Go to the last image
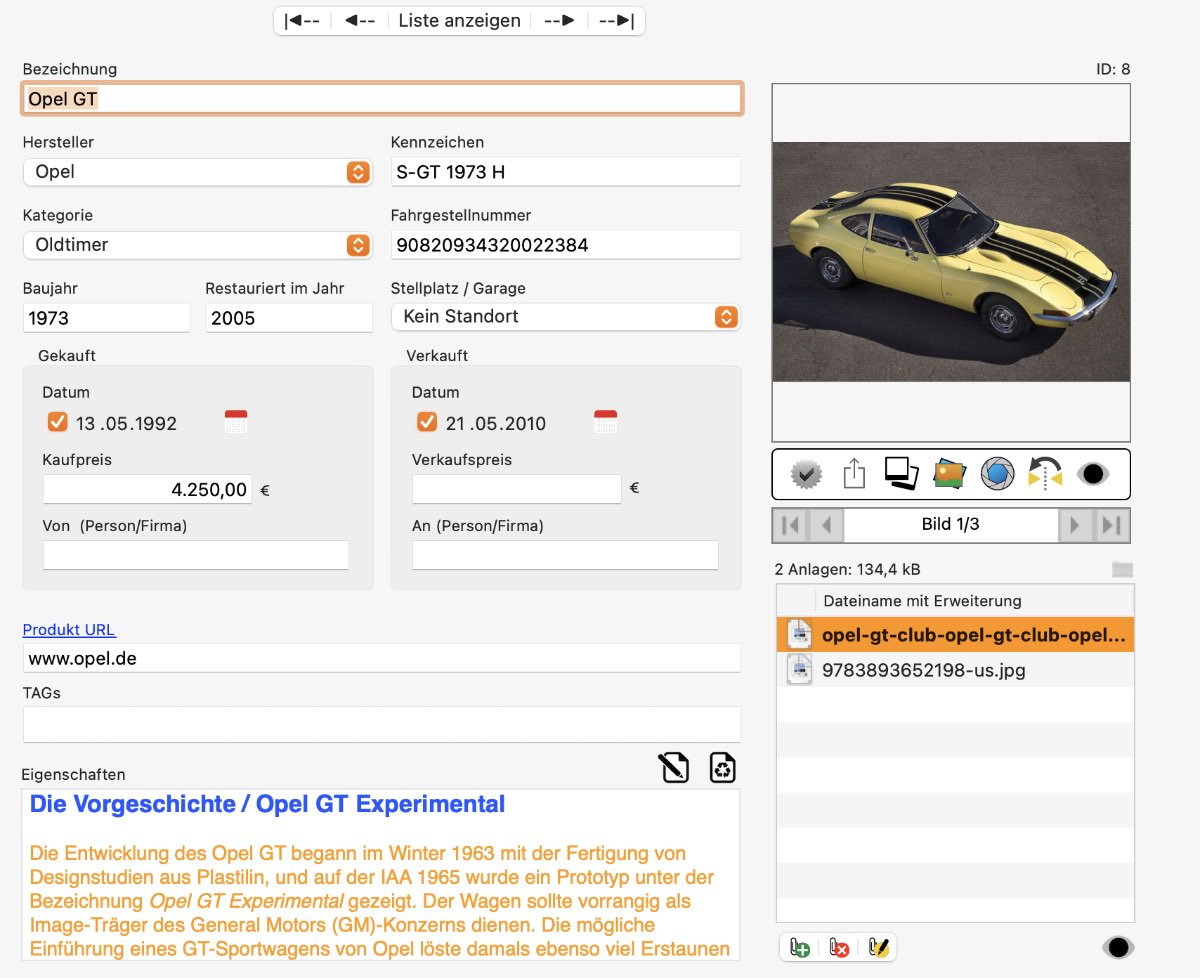The height and width of the screenshot is (978, 1200). click(1111, 525)
